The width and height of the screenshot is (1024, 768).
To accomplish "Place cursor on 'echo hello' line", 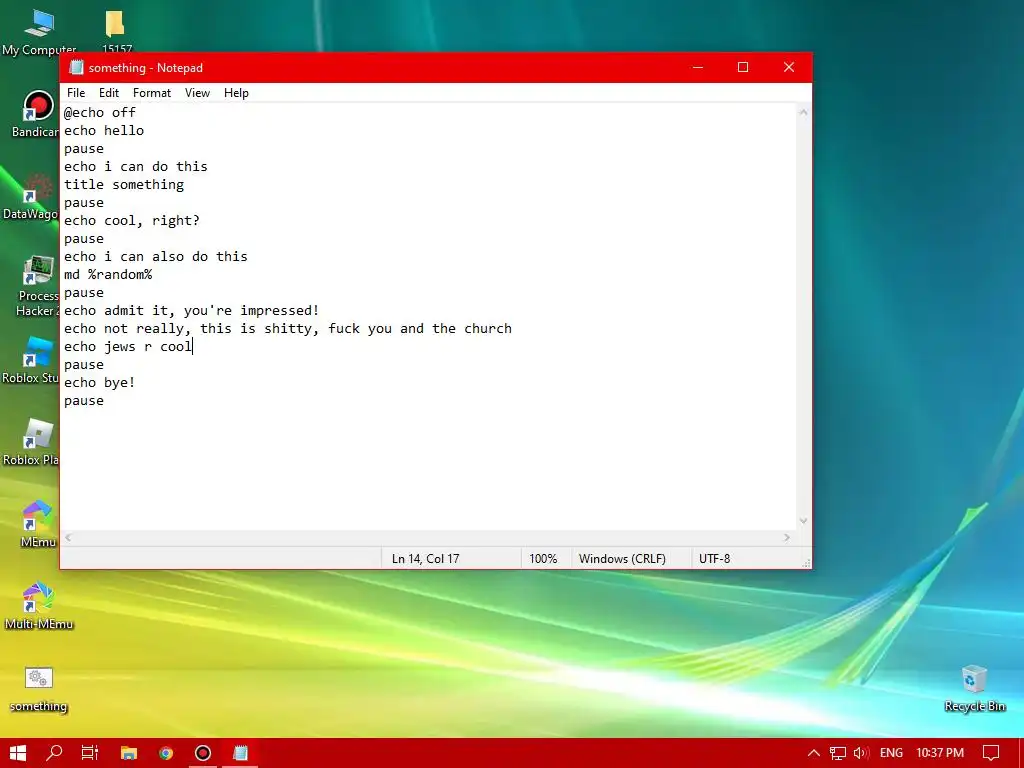I will point(104,131).
